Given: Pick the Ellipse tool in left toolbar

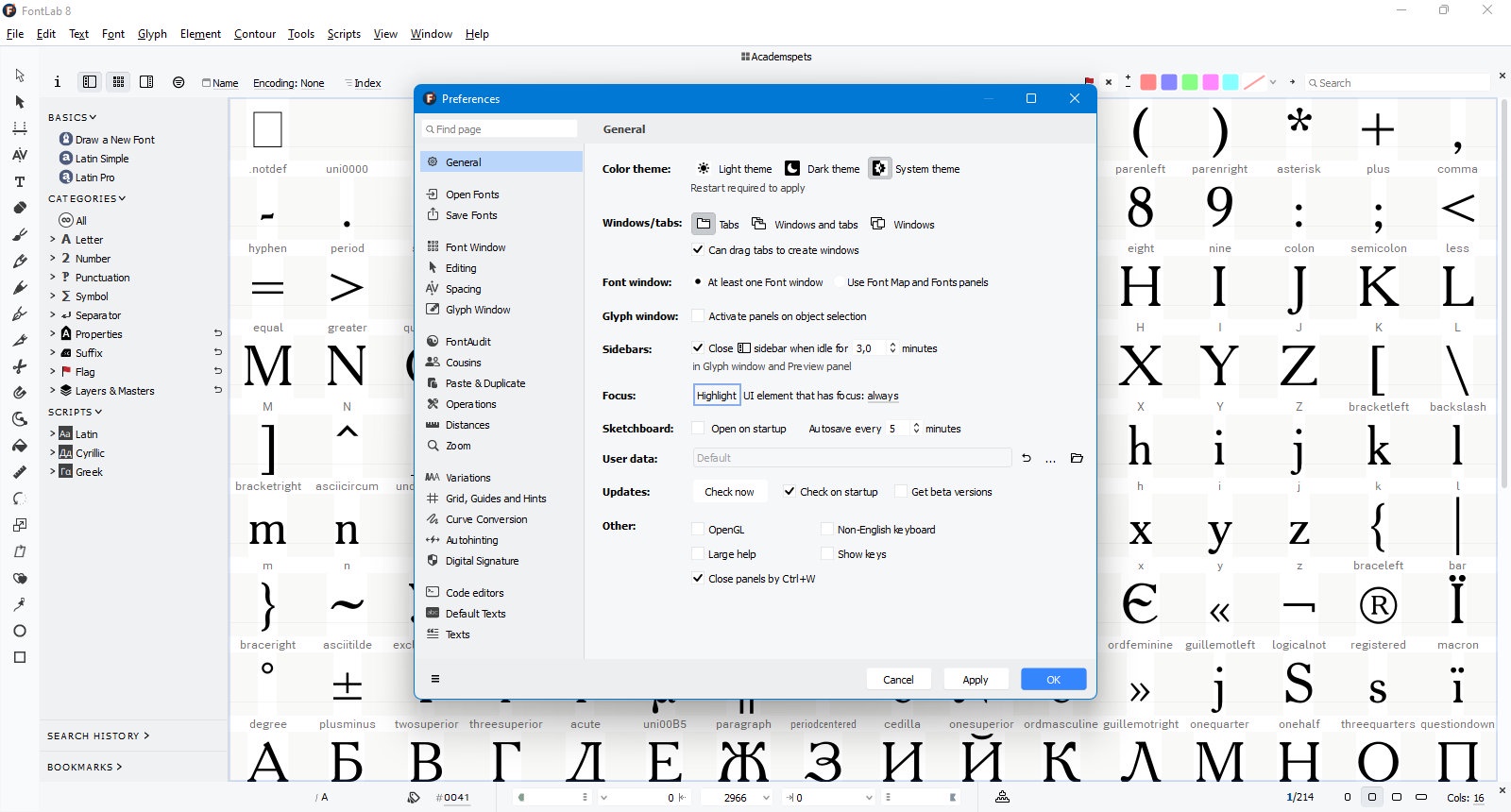Looking at the screenshot, I should (x=20, y=631).
